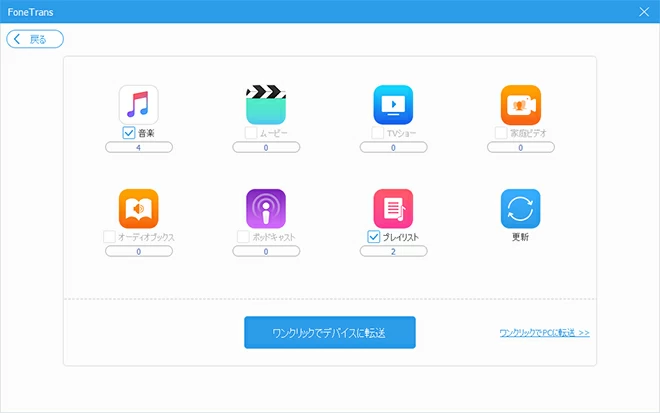660x413 pixels.
Task: Toggle the ポッドキャスト checkbox
Action: pyautogui.click(x=243, y=237)
